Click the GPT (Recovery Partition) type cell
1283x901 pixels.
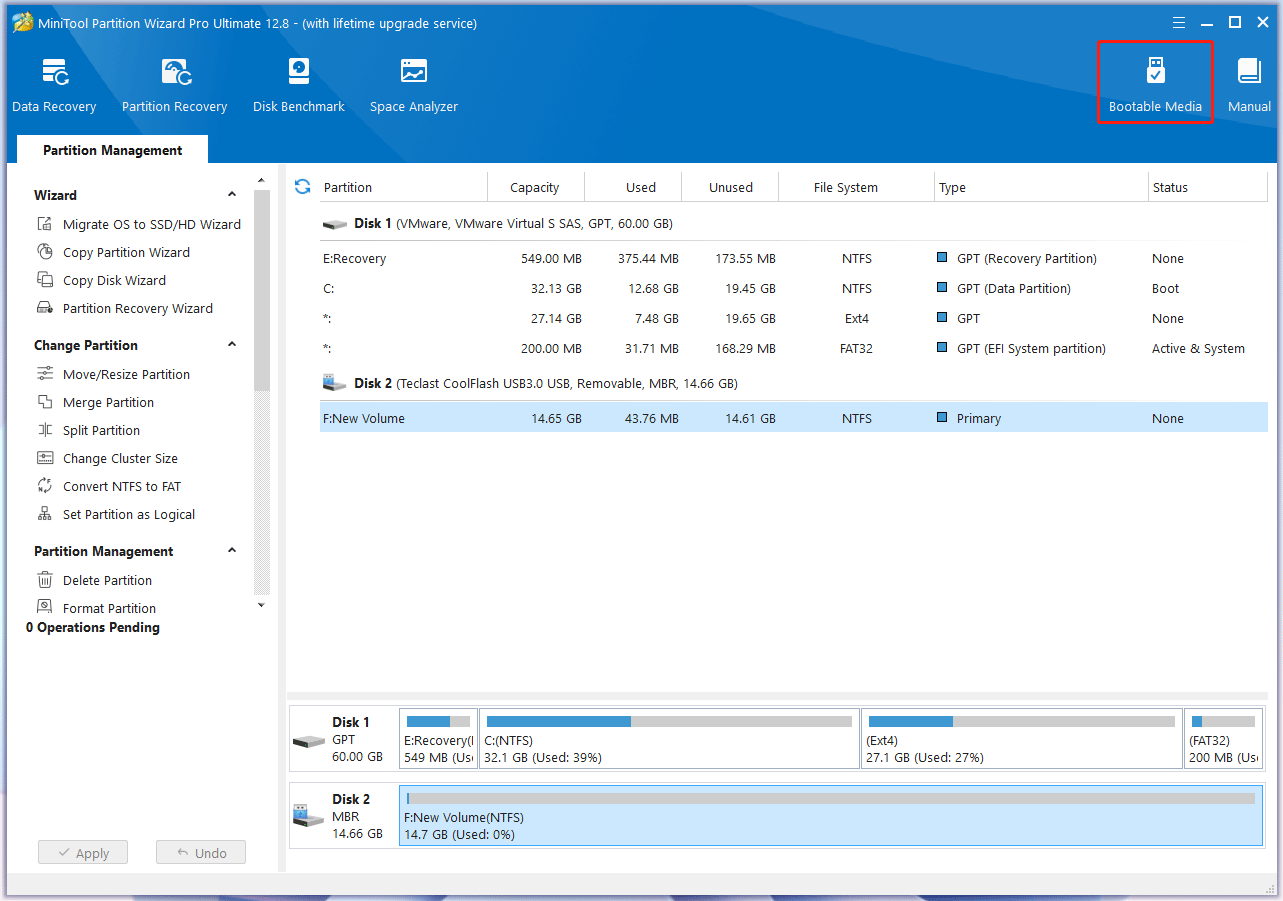(x=1027, y=258)
